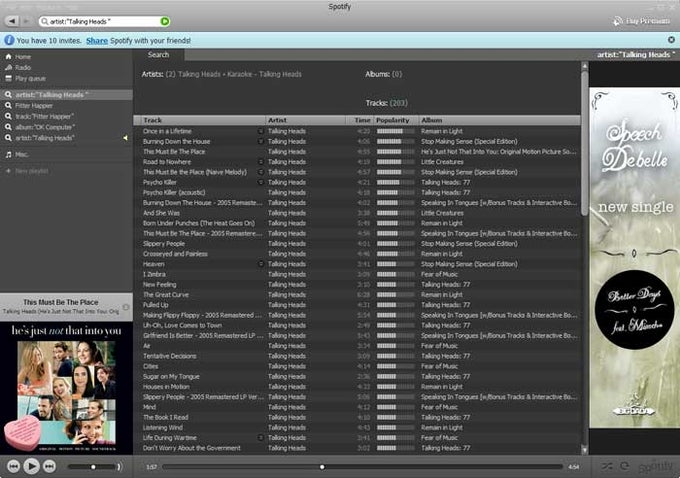Select the track Don't Worry About the Government
Screen dimensions: 680x478
tap(191, 448)
